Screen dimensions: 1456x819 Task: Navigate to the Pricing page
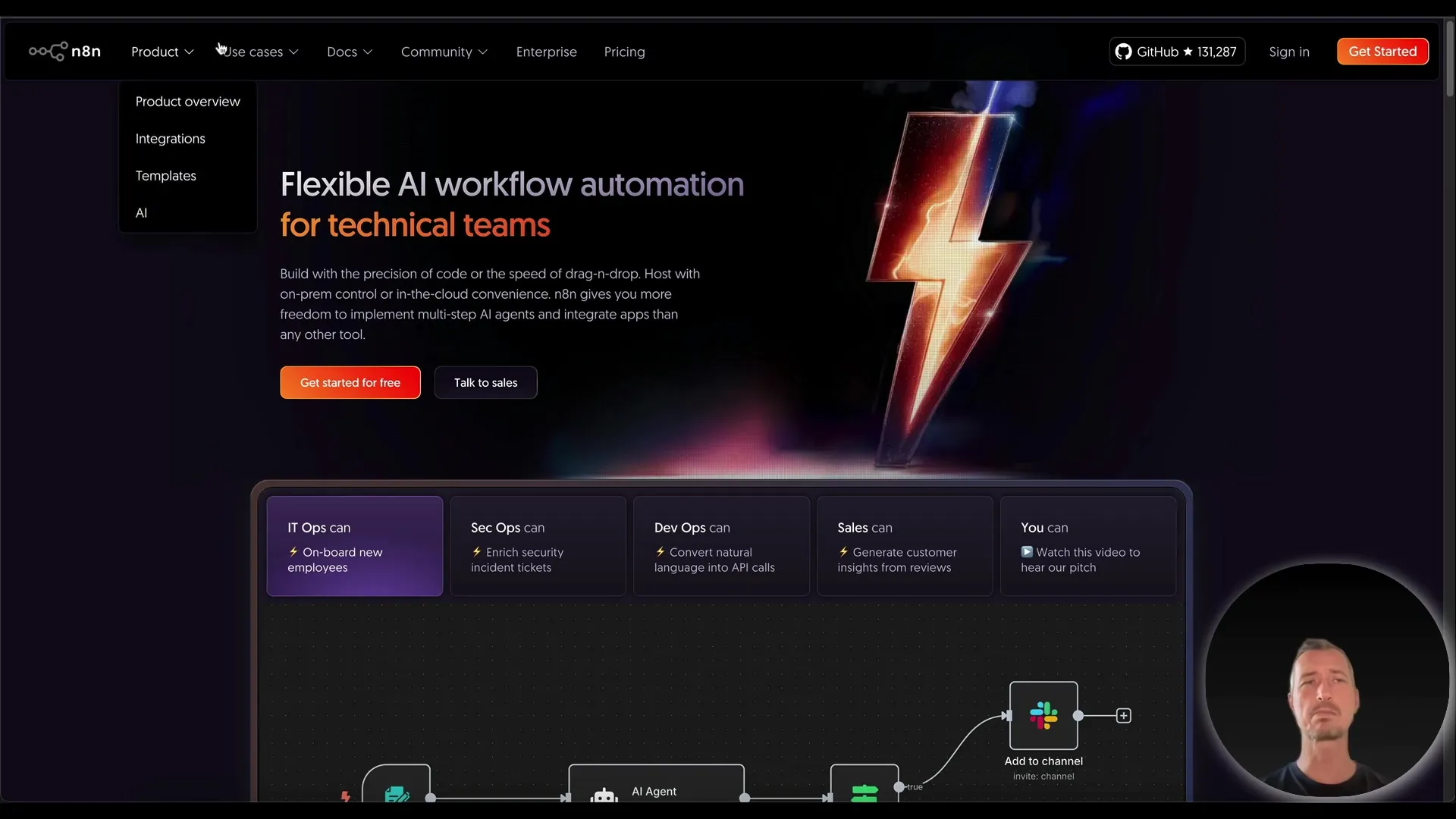tap(623, 52)
